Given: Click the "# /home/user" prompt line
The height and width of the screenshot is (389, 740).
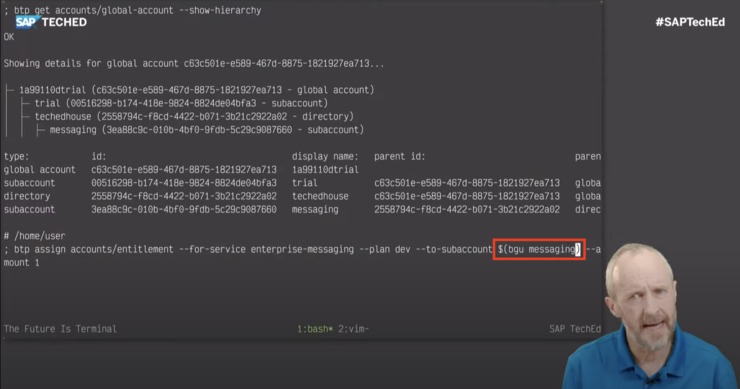Looking at the screenshot, I should [34, 236].
